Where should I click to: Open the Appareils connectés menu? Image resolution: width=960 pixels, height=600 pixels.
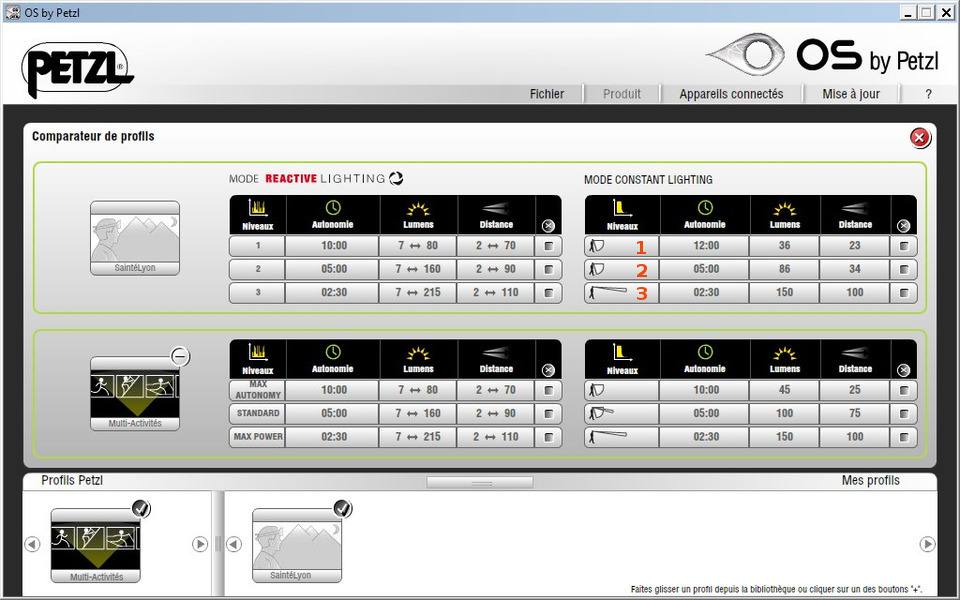[x=731, y=94]
